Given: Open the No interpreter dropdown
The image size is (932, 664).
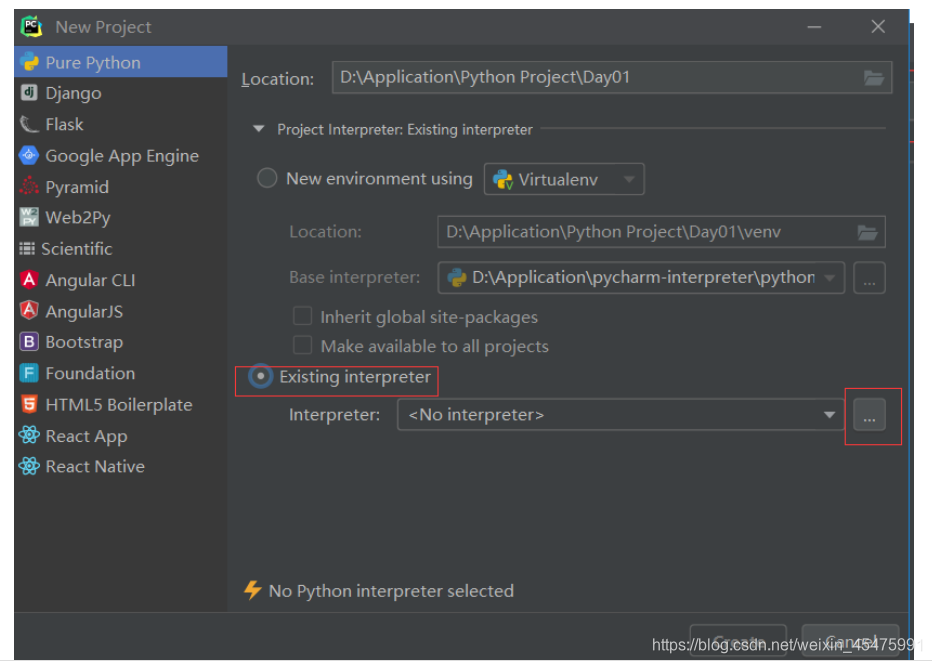Looking at the screenshot, I should [x=621, y=414].
